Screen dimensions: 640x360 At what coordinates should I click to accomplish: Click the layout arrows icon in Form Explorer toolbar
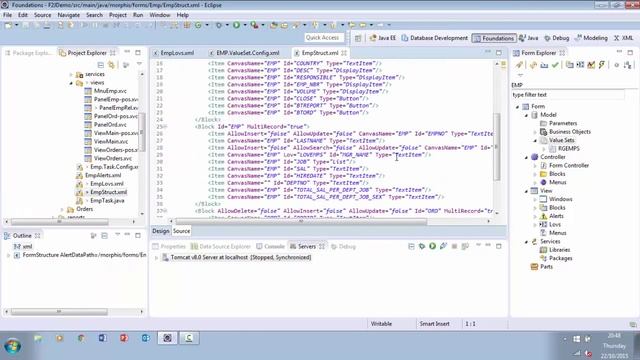(x=580, y=65)
